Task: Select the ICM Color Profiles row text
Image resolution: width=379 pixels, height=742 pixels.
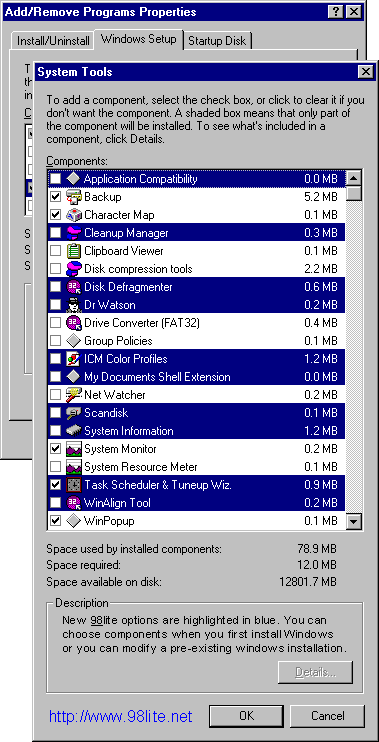Action: pyautogui.click(x=126, y=359)
